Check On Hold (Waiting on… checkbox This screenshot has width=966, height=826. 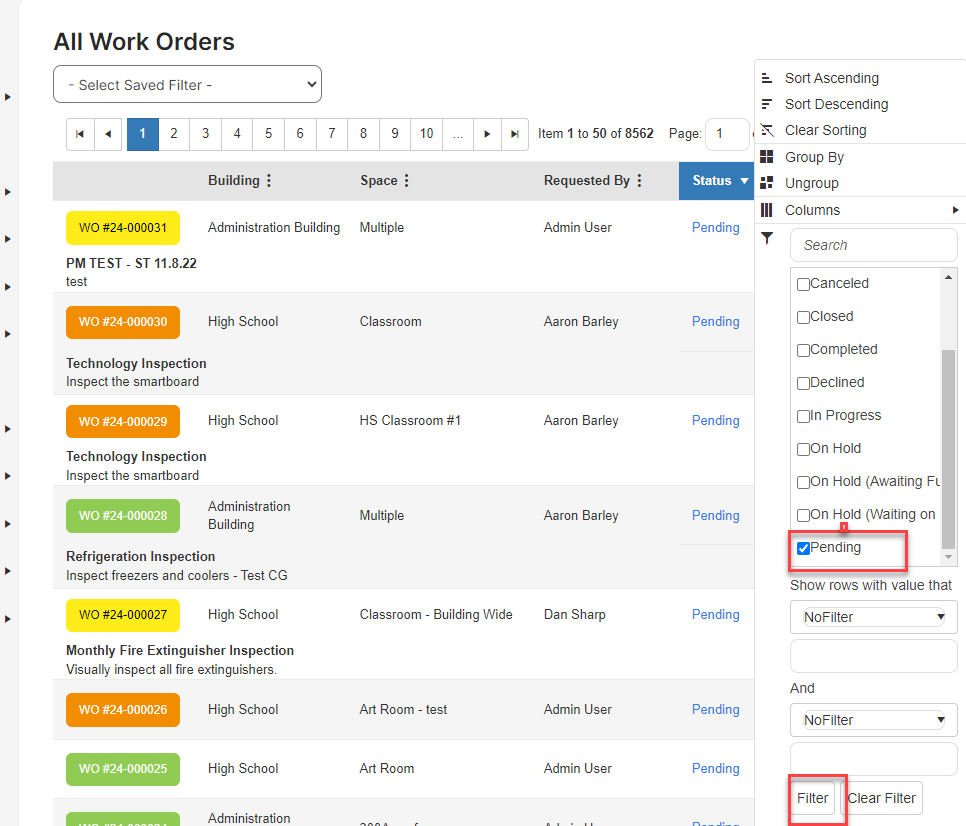(803, 515)
